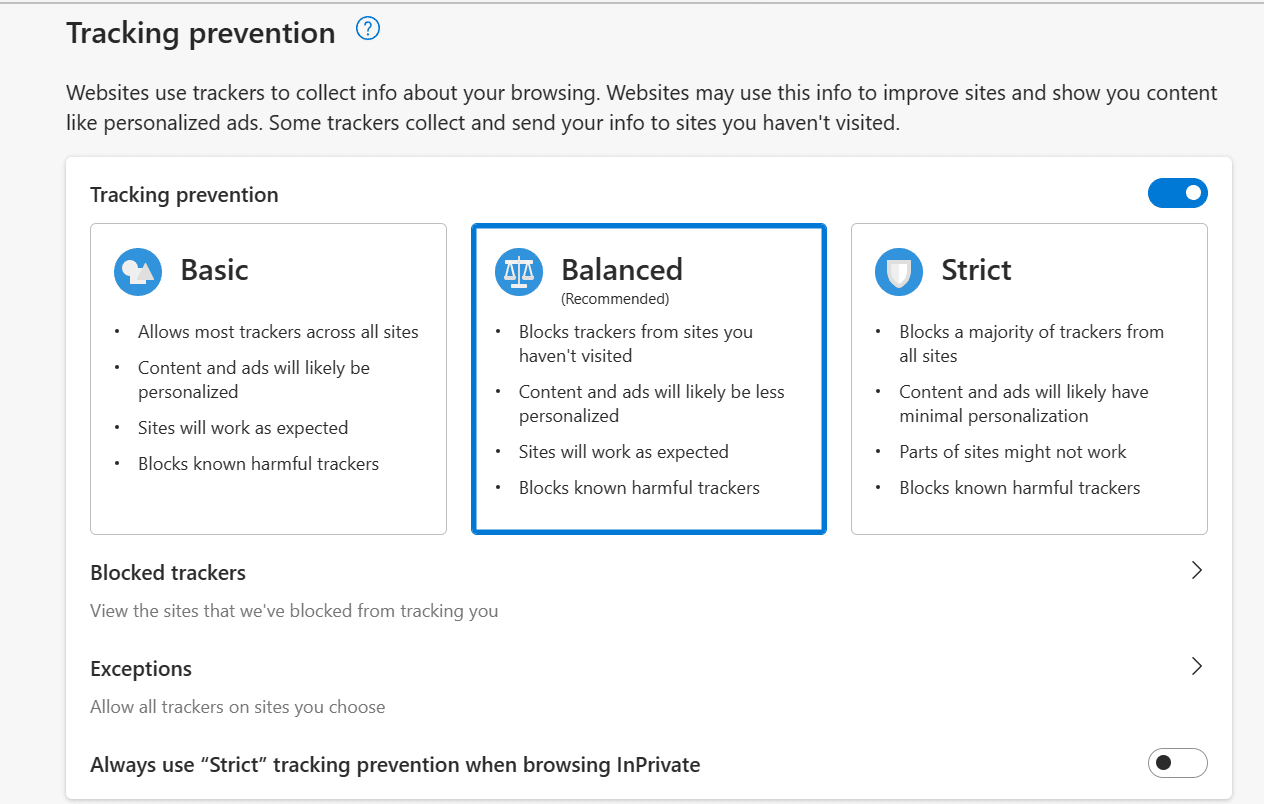Click the Basic level shapes icon
The image size is (1264, 804).
coord(138,271)
